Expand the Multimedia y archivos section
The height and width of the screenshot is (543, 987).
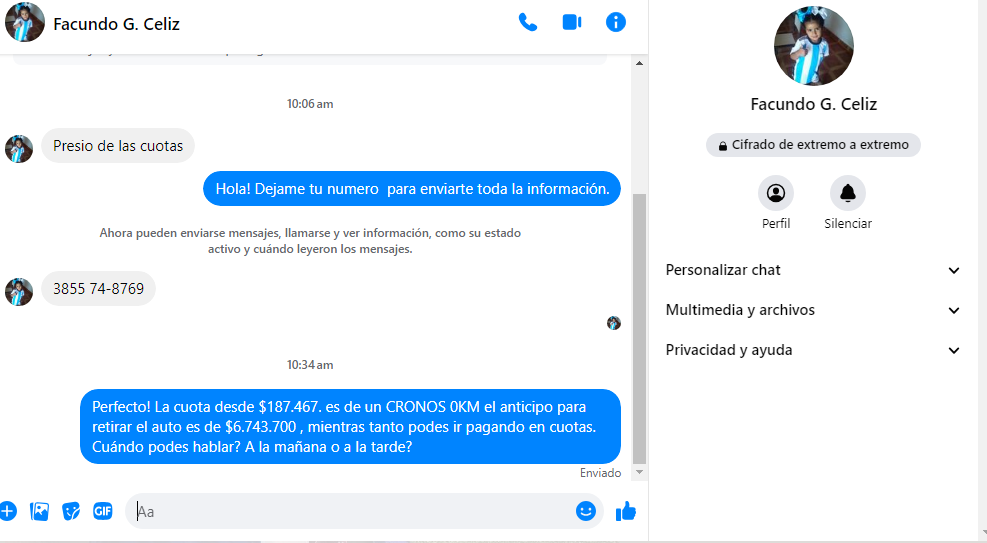[x=812, y=310]
